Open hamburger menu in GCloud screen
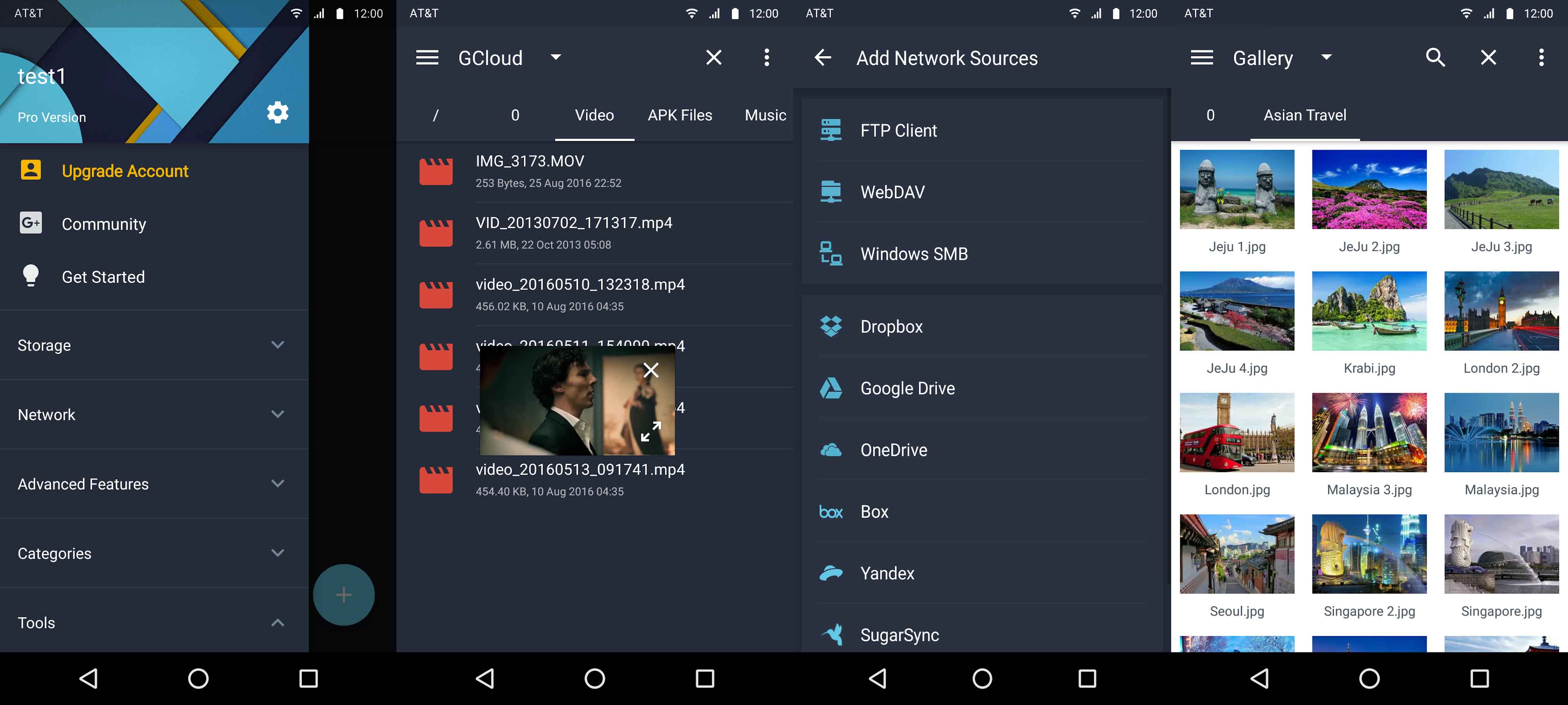This screenshot has width=1568, height=705. tap(427, 58)
